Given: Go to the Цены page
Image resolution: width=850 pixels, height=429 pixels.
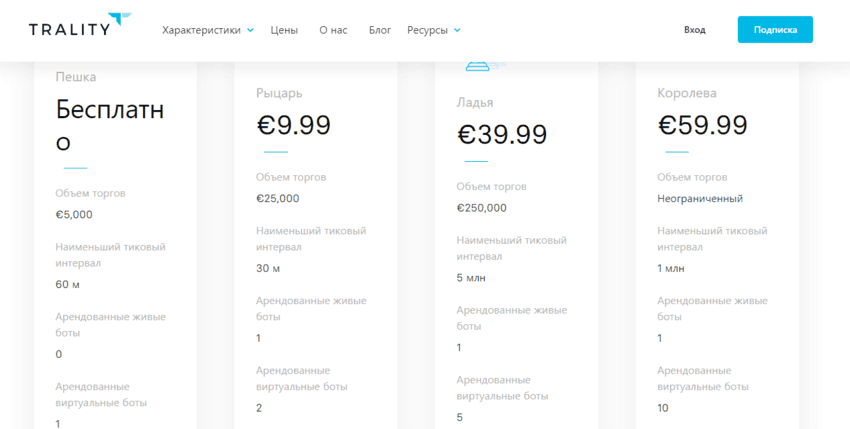Looking at the screenshot, I should (x=284, y=30).
